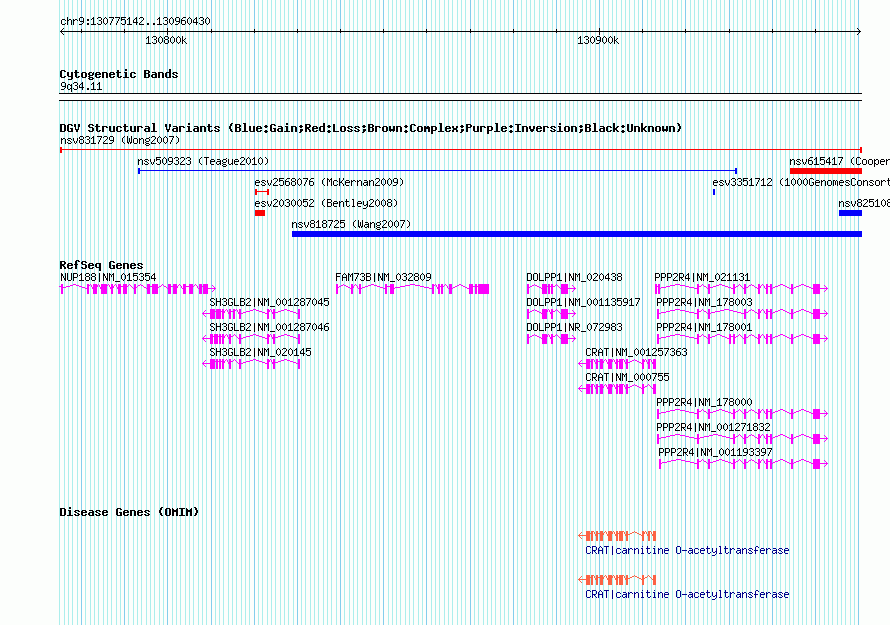Select the PPP2R4 NM_178000 transcript glyph
Image resolution: width=890 pixels, height=625 pixels.
(742, 414)
